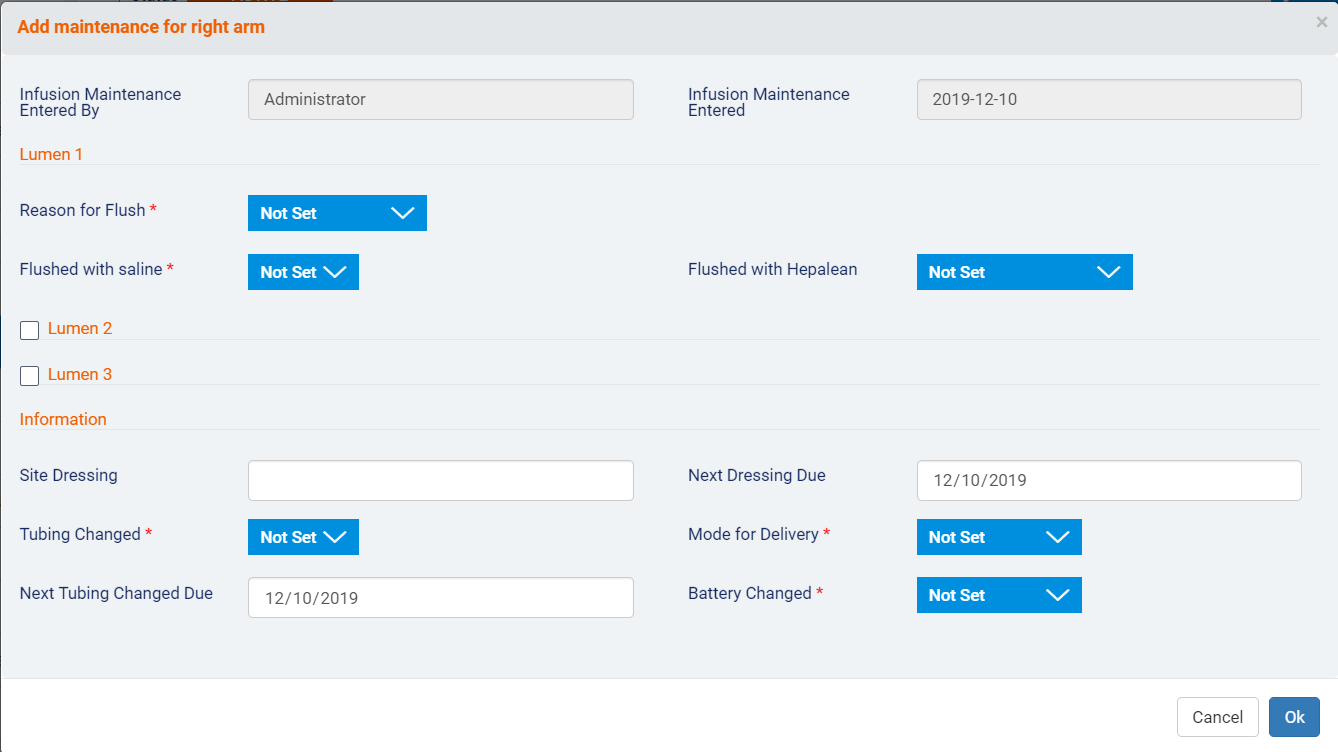Click the Lumen 2 label text
This screenshot has width=1338, height=752.
pyautogui.click(x=80, y=328)
